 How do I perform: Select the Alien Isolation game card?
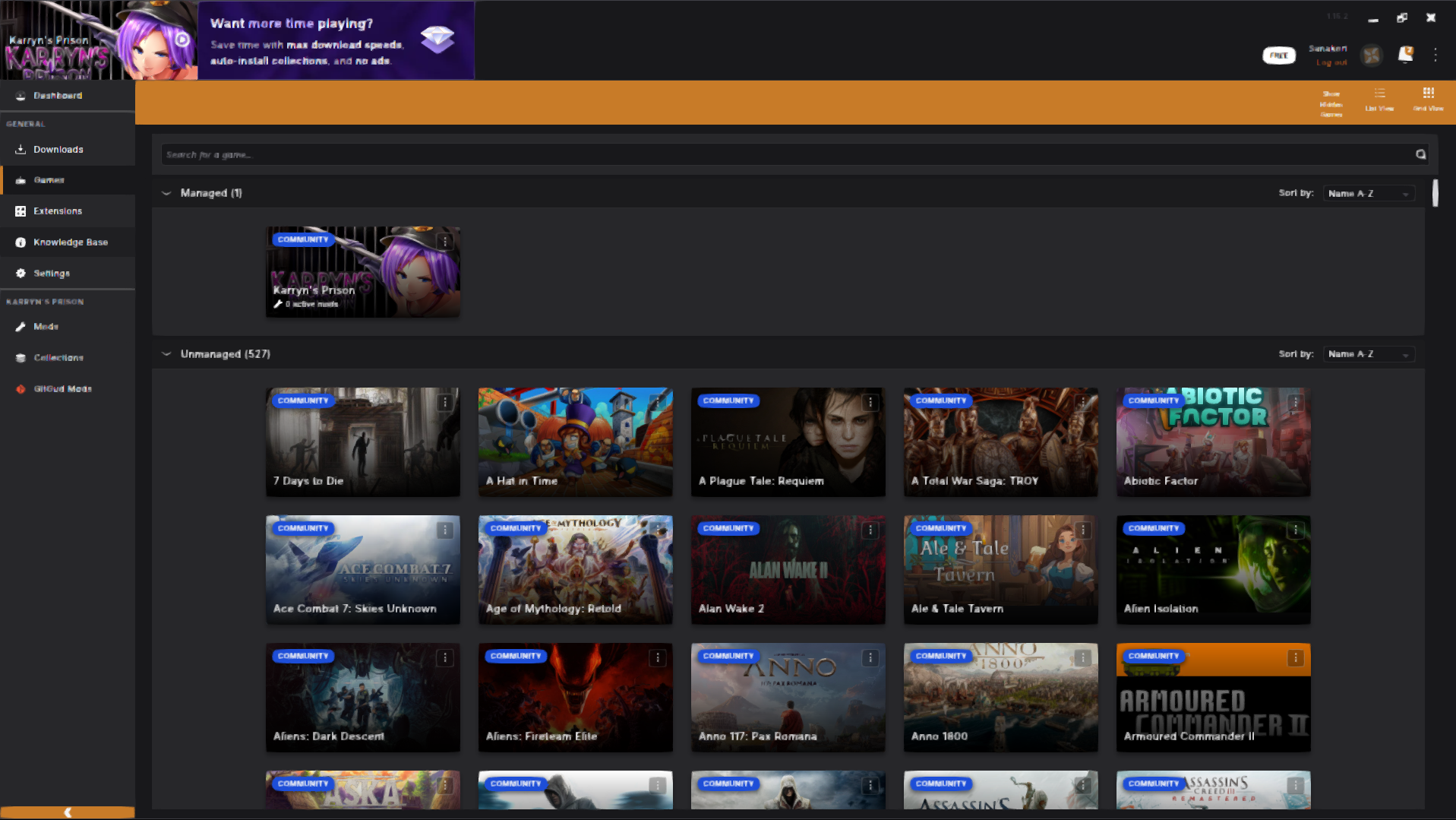click(1214, 570)
